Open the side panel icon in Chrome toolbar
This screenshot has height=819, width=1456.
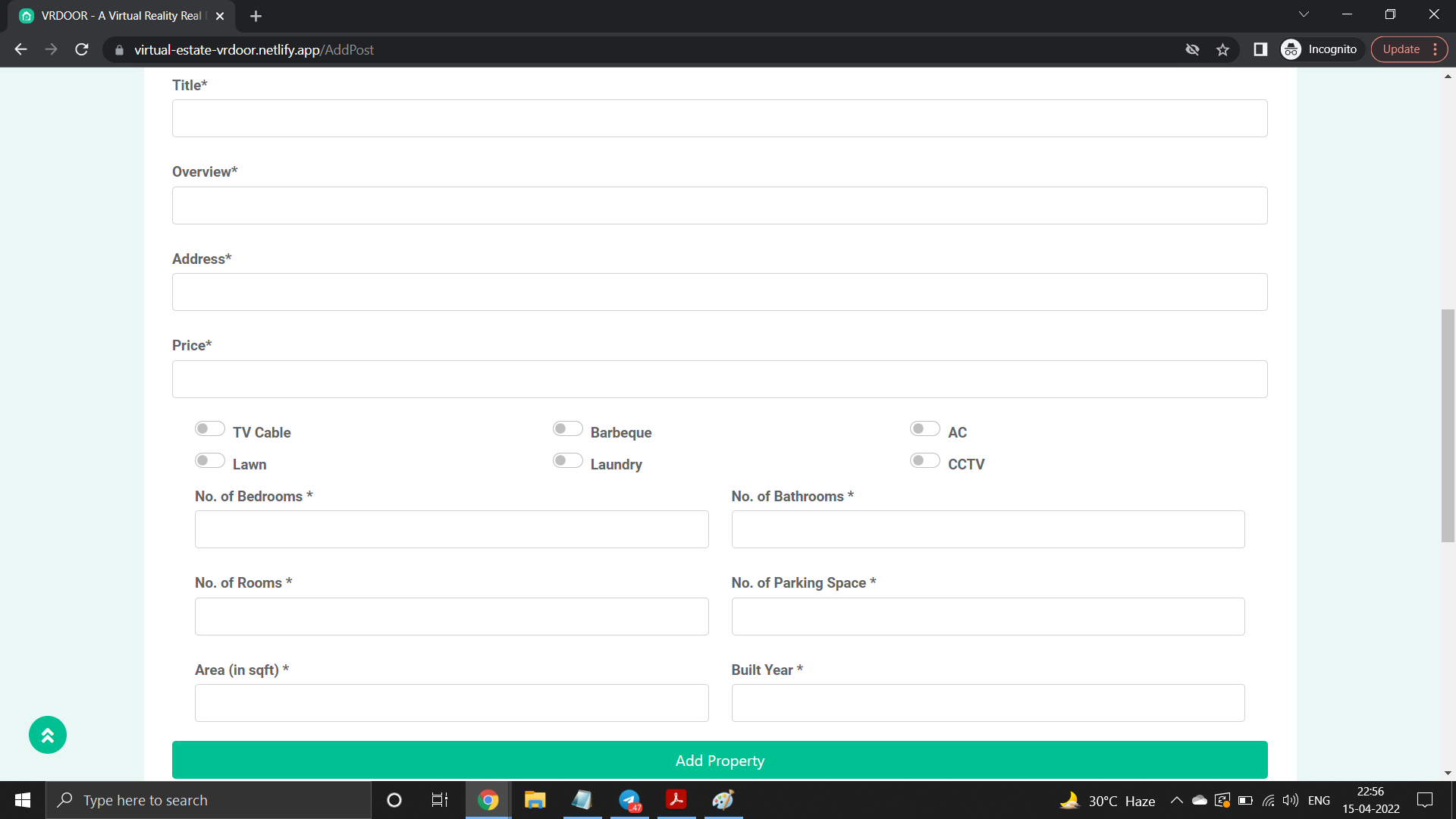pyautogui.click(x=1260, y=50)
